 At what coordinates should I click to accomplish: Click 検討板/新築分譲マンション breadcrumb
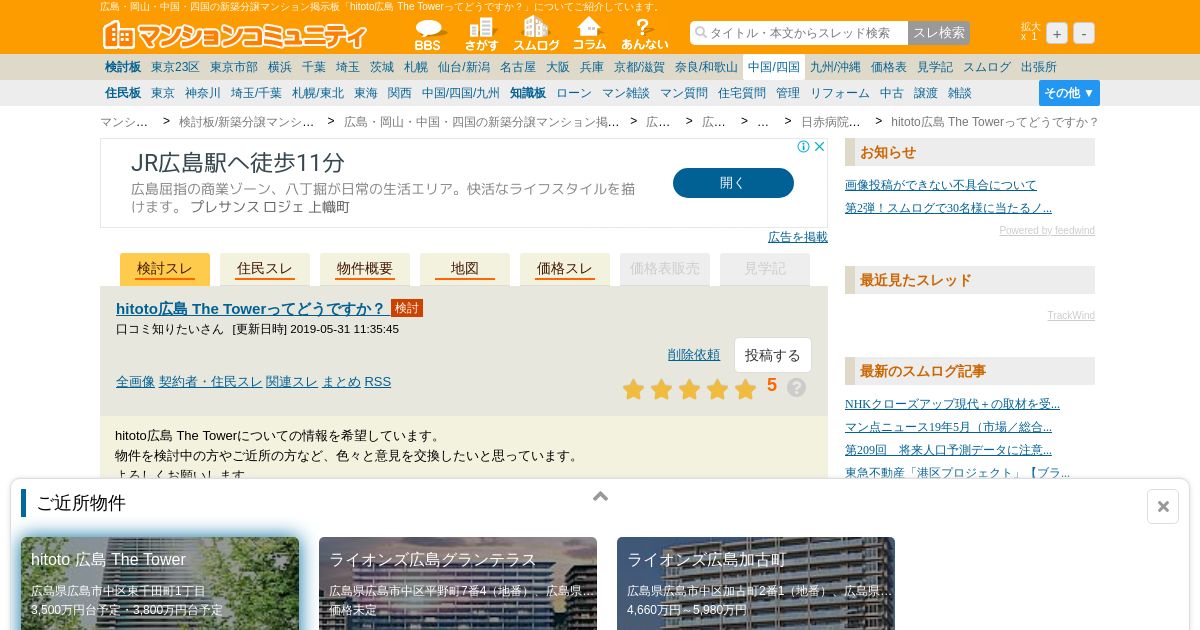[x=246, y=122]
